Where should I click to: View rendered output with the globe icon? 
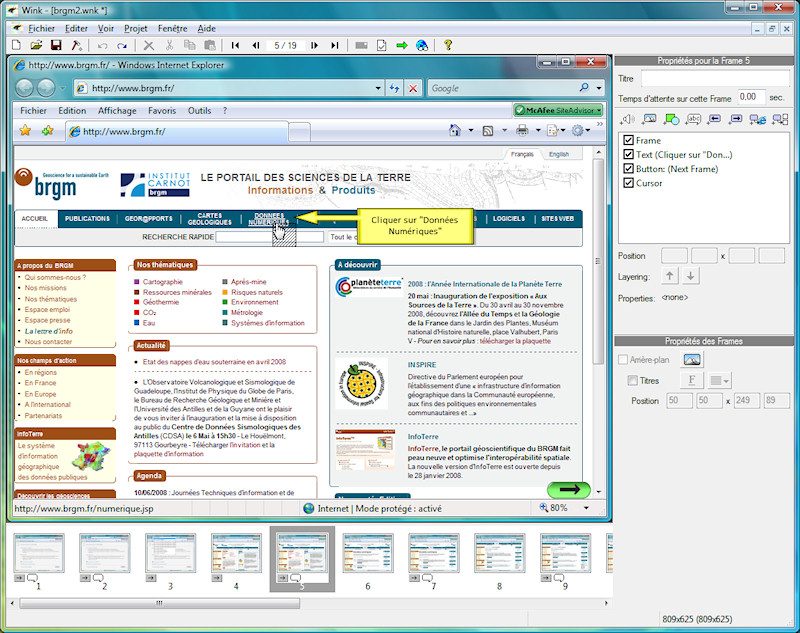422,45
